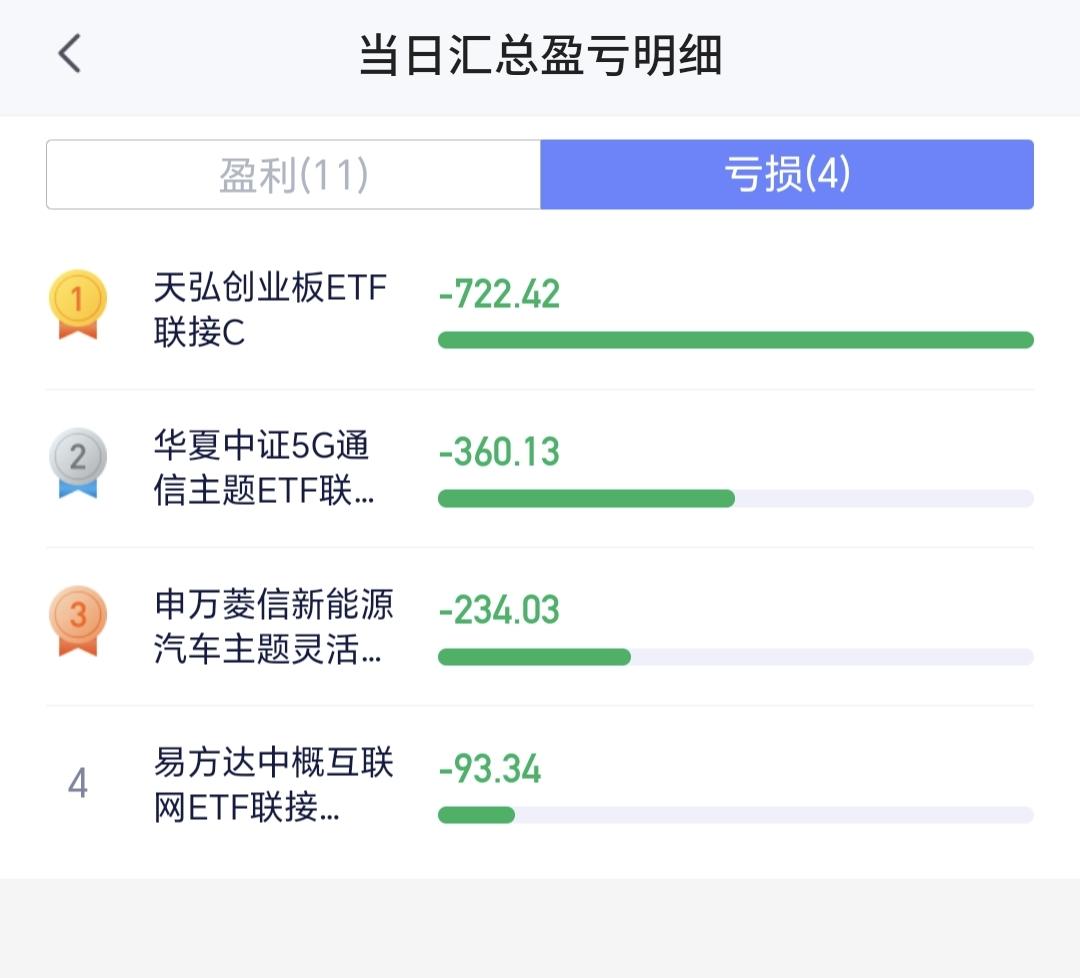Screen dimensions: 1080x978
Task: Click the full green bar under -722.42
Action: tap(735, 340)
